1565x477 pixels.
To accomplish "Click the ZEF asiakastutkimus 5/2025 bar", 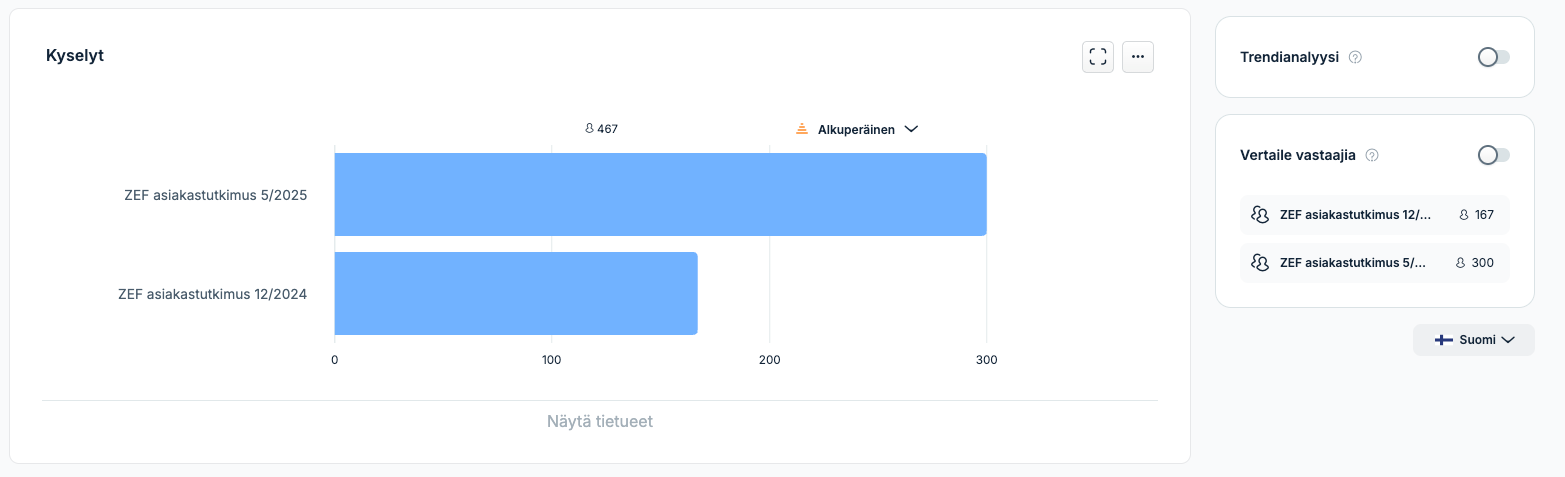I will [660, 195].
